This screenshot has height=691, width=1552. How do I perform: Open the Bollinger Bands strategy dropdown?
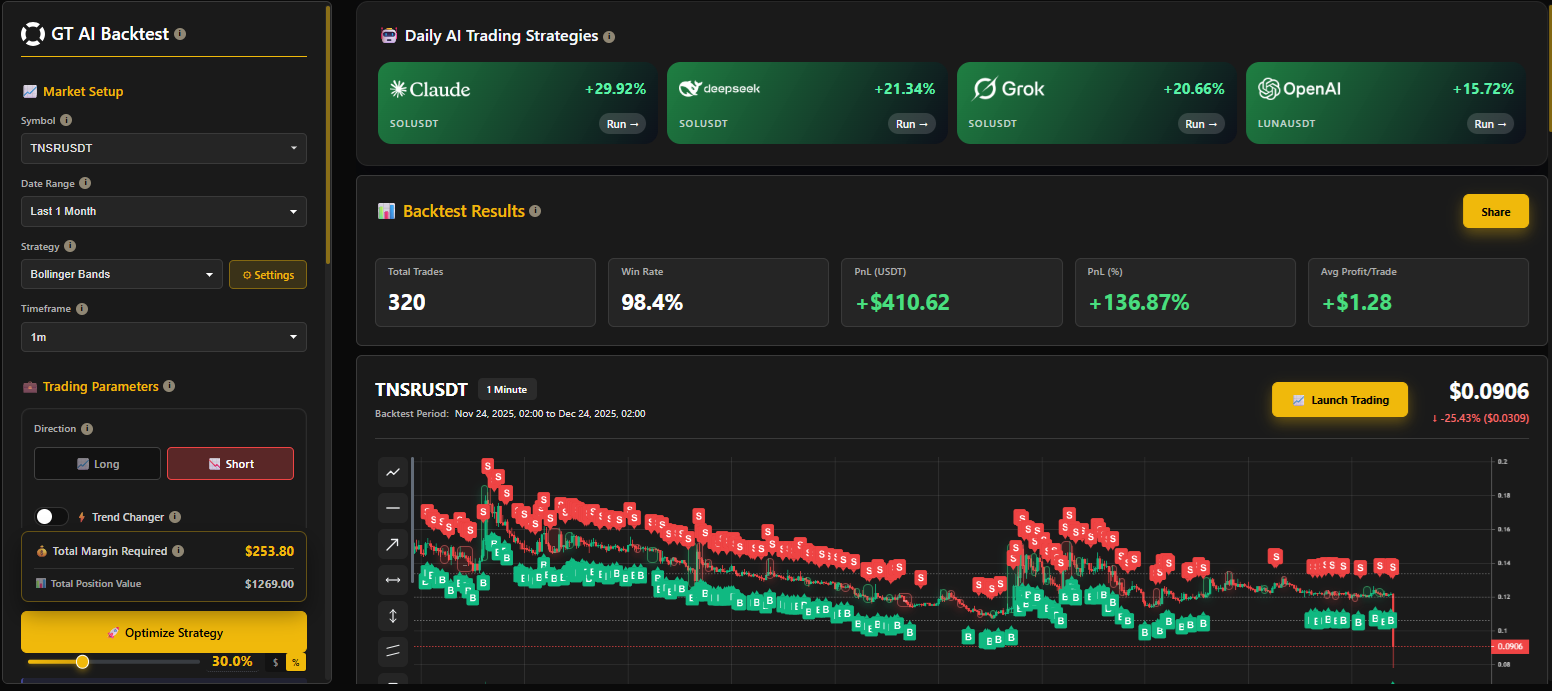pyautogui.click(x=121, y=274)
